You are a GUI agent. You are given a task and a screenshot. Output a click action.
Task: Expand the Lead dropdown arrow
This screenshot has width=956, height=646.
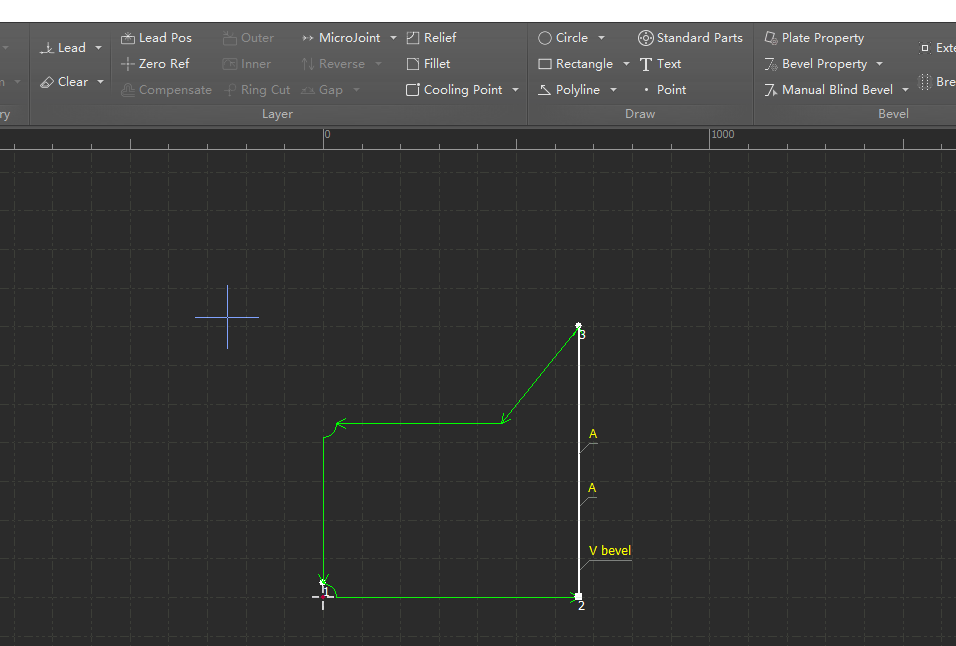tap(99, 48)
